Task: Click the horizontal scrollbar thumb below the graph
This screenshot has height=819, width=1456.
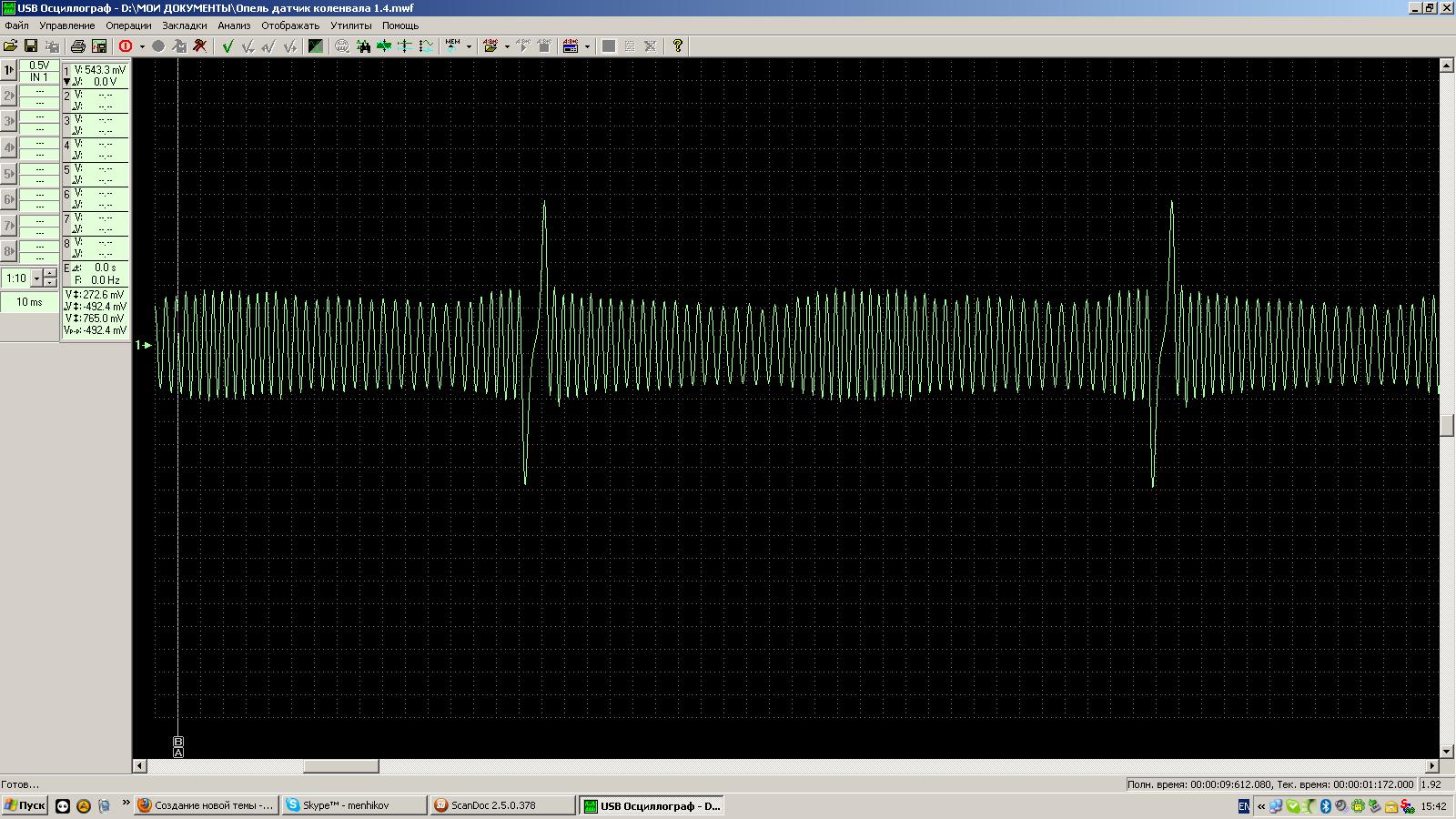Action: (x=341, y=766)
